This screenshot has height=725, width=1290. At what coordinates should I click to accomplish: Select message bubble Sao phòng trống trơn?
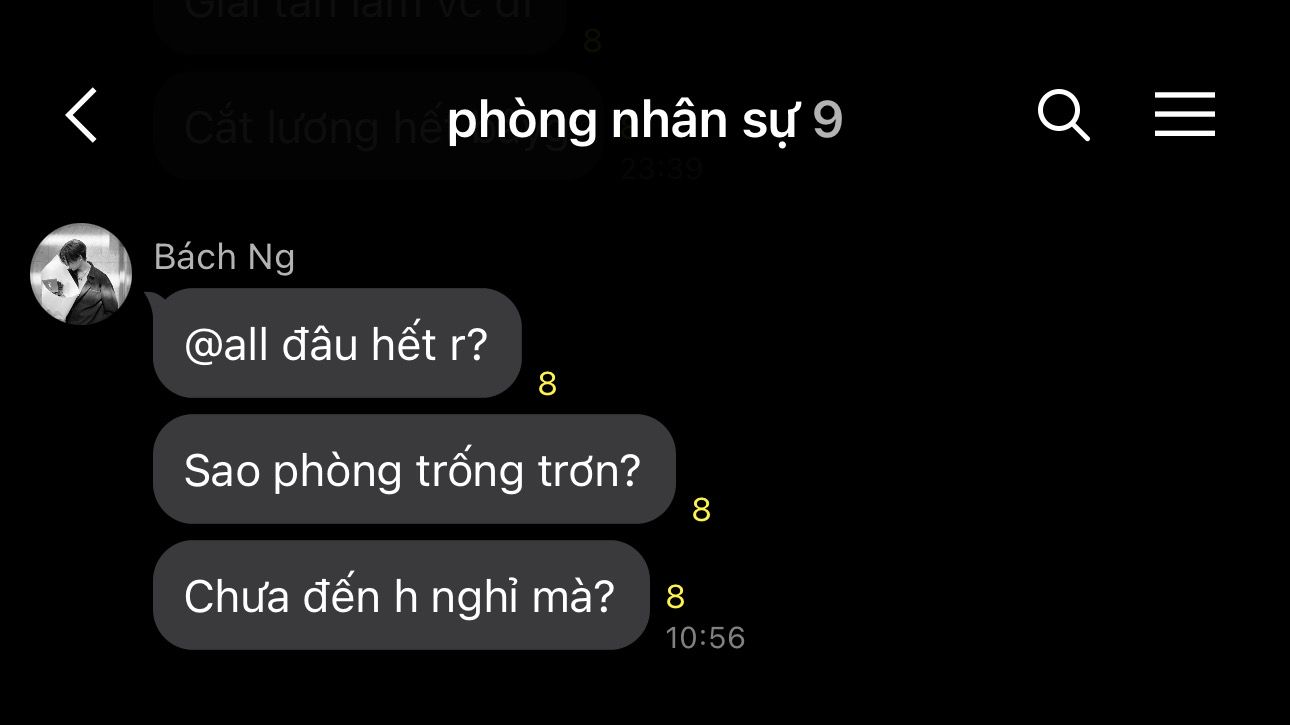[x=414, y=469]
